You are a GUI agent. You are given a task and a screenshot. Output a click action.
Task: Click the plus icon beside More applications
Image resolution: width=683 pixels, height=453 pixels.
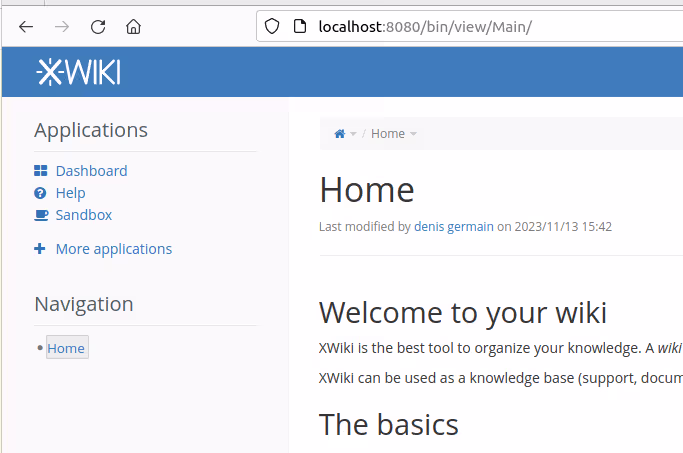pos(40,249)
